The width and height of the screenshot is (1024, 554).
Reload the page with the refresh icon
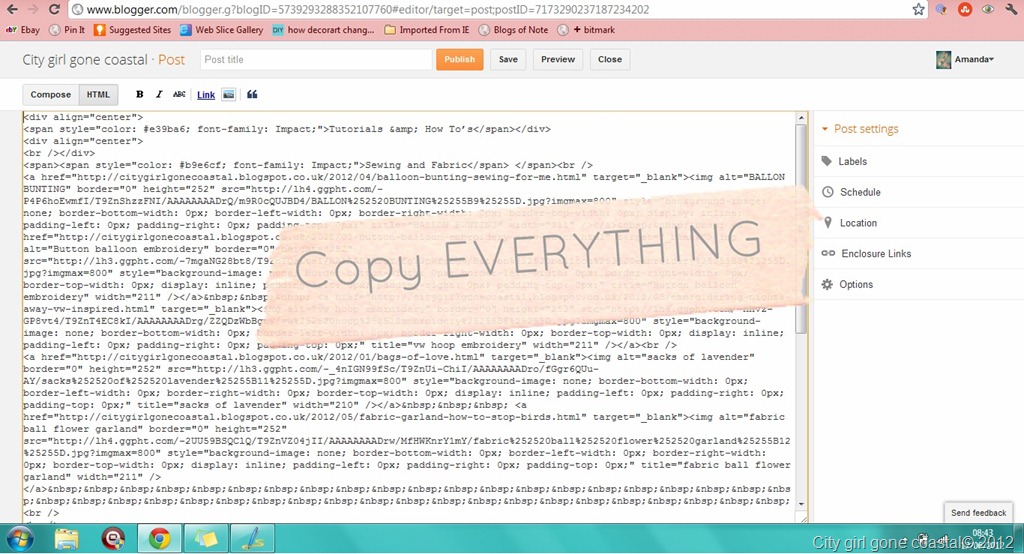55,9
